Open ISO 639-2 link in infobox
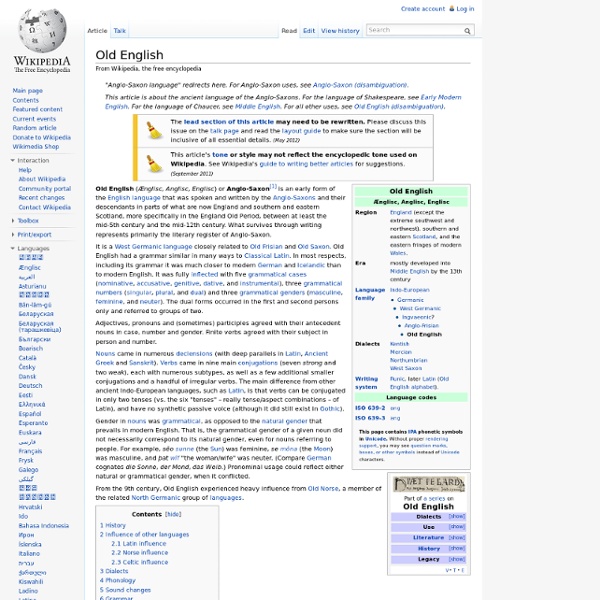The height and width of the screenshot is (600, 600). click(x=370, y=408)
